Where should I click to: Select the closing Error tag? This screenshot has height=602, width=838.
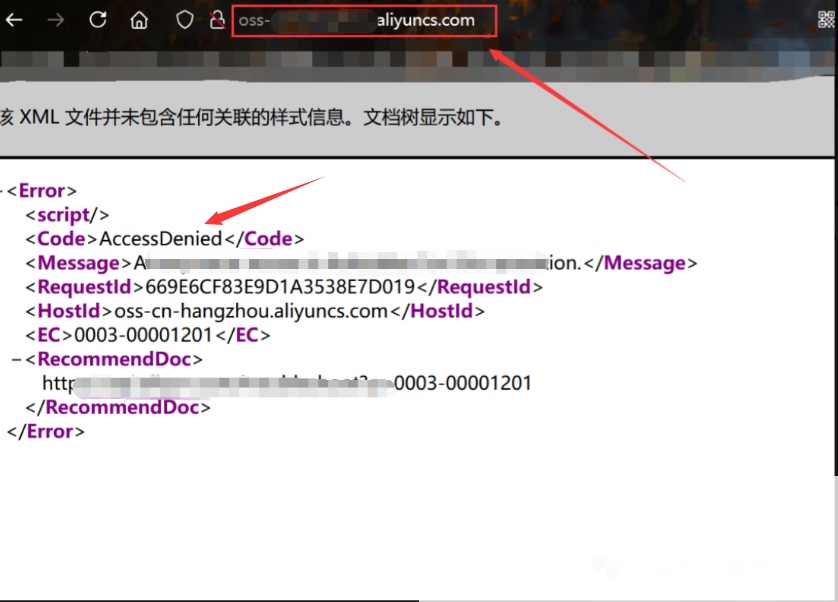tap(45, 431)
